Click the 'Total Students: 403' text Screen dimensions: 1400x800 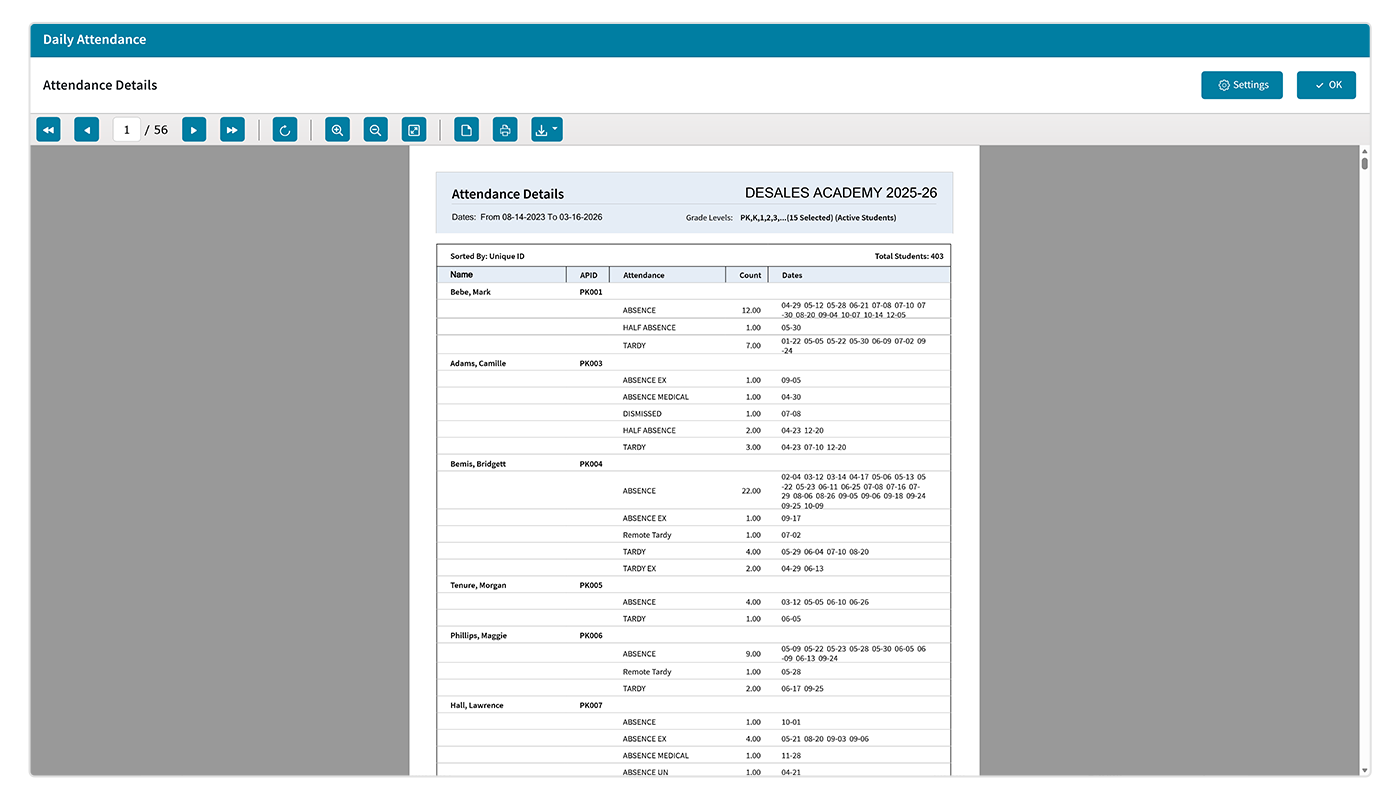909,256
